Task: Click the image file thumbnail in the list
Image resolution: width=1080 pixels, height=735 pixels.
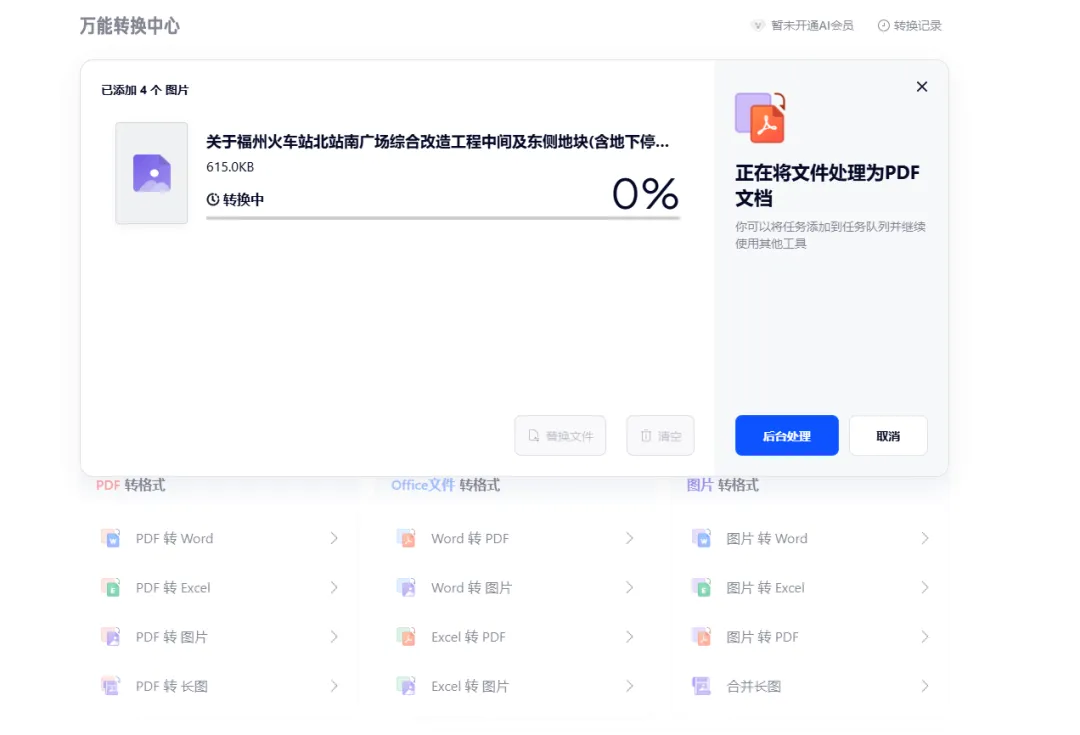Action: pos(152,173)
